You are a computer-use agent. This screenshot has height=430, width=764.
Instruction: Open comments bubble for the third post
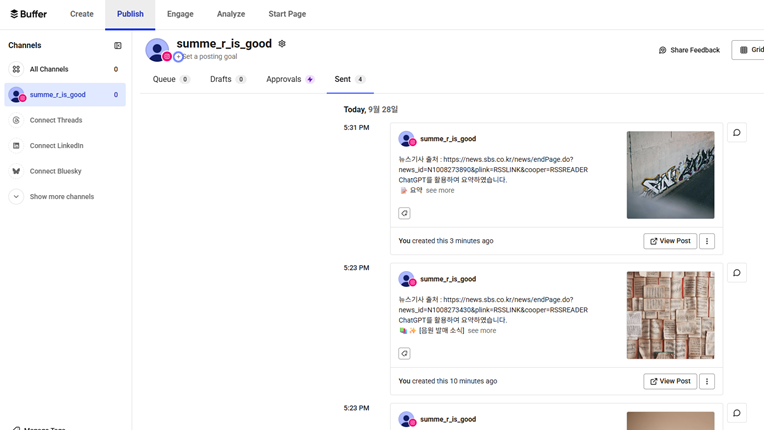[737, 413]
